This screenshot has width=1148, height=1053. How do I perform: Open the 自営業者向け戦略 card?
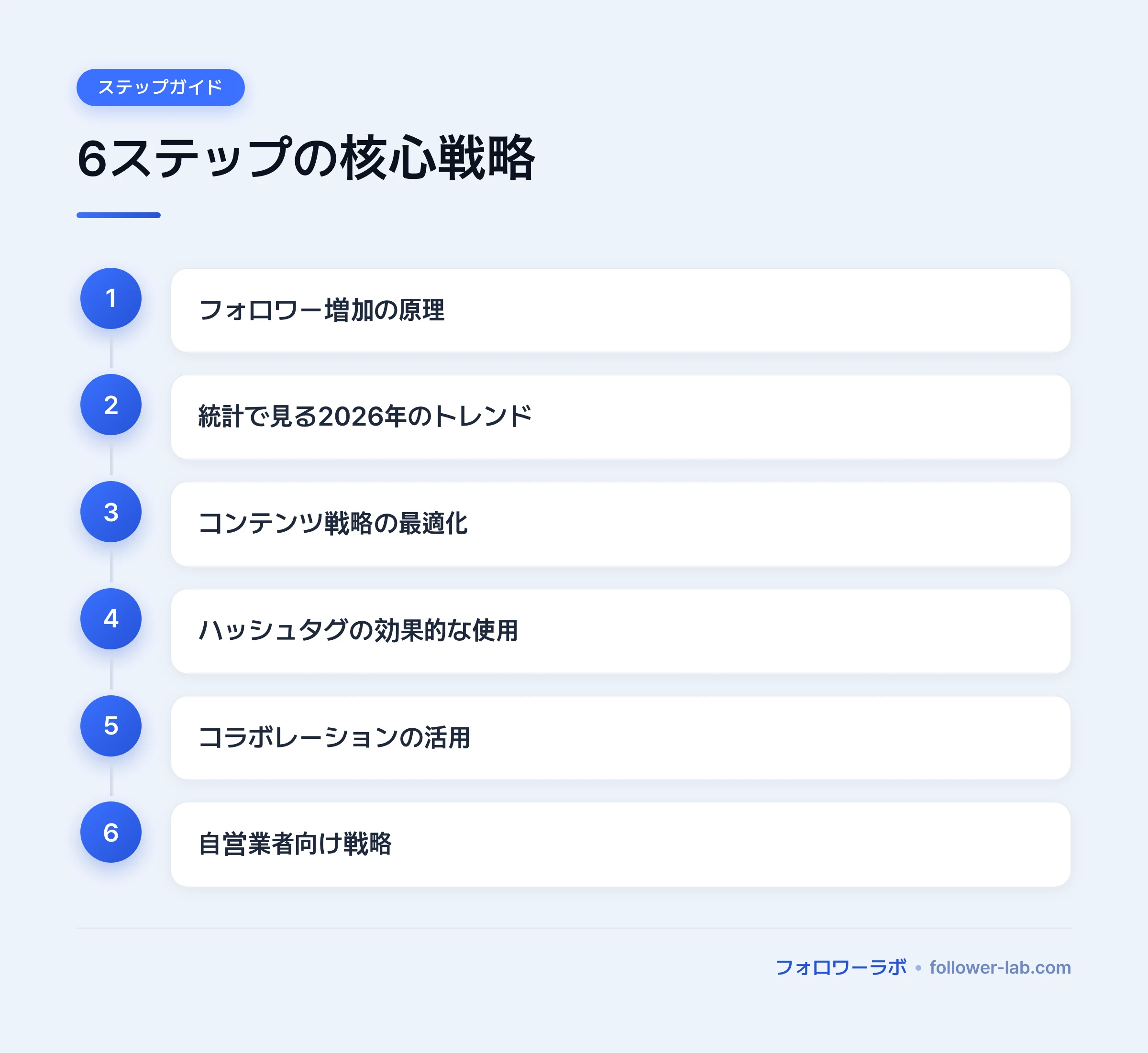[620, 845]
